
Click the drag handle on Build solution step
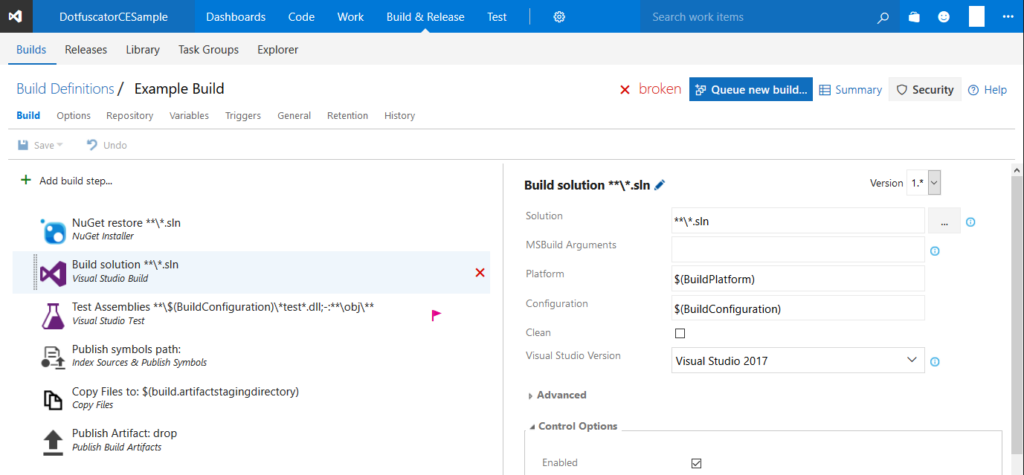point(35,272)
